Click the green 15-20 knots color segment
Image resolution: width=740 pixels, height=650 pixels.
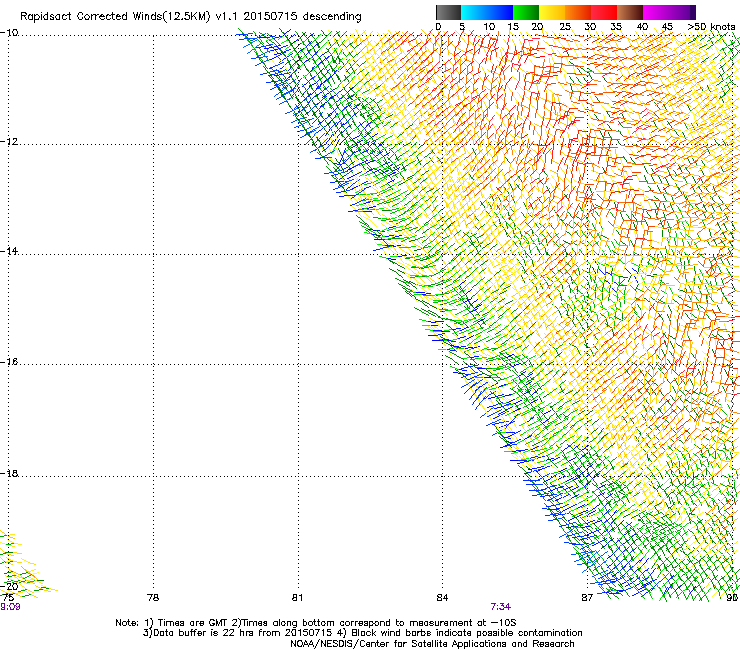point(526,12)
